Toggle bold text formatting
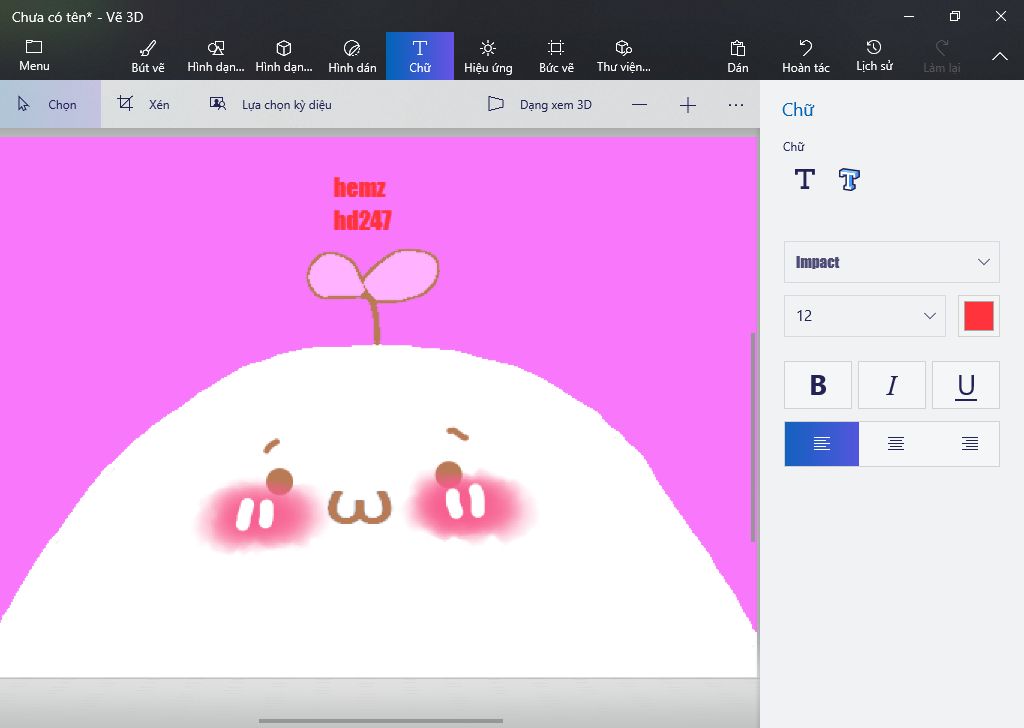The width and height of the screenshot is (1024, 728). [x=818, y=385]
